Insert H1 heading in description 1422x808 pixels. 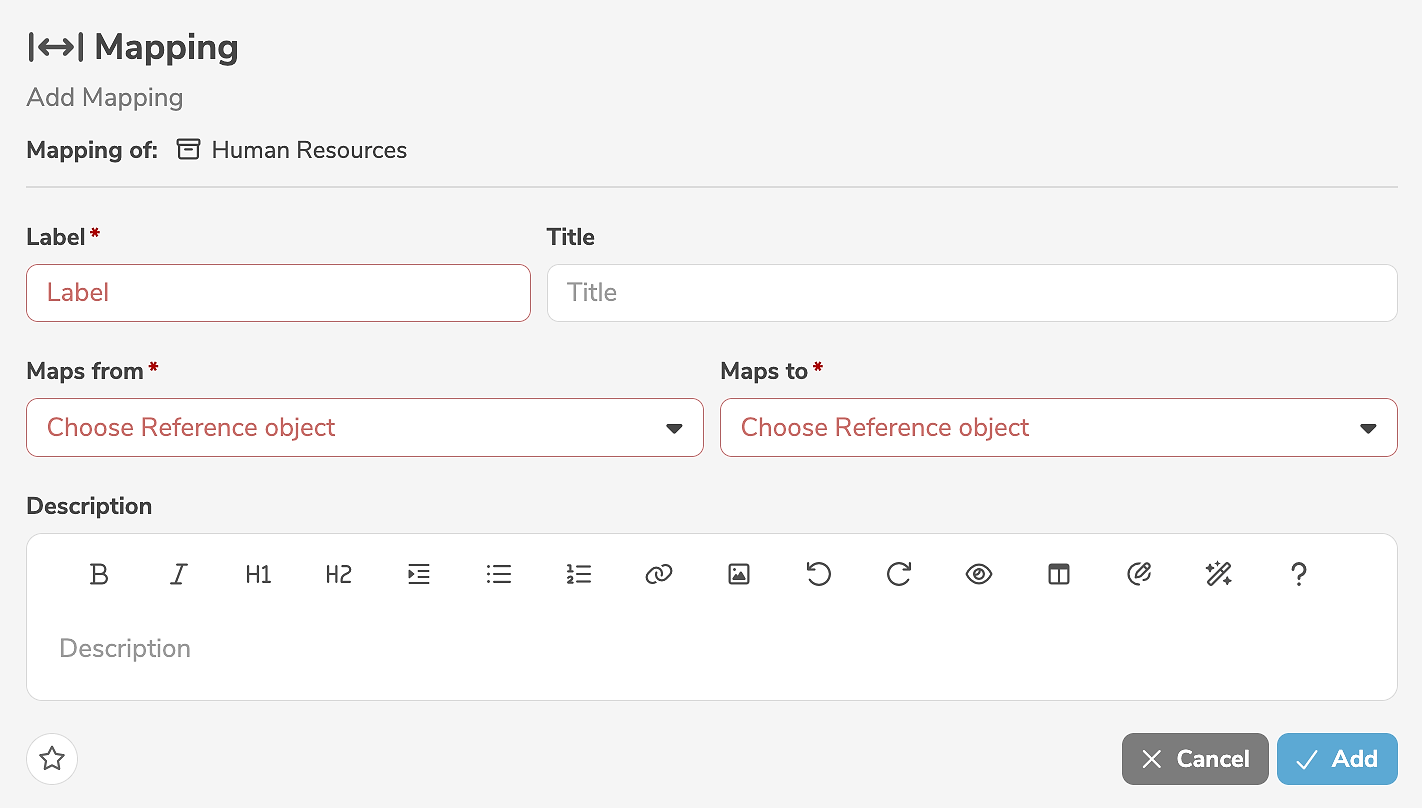(258, 574)
